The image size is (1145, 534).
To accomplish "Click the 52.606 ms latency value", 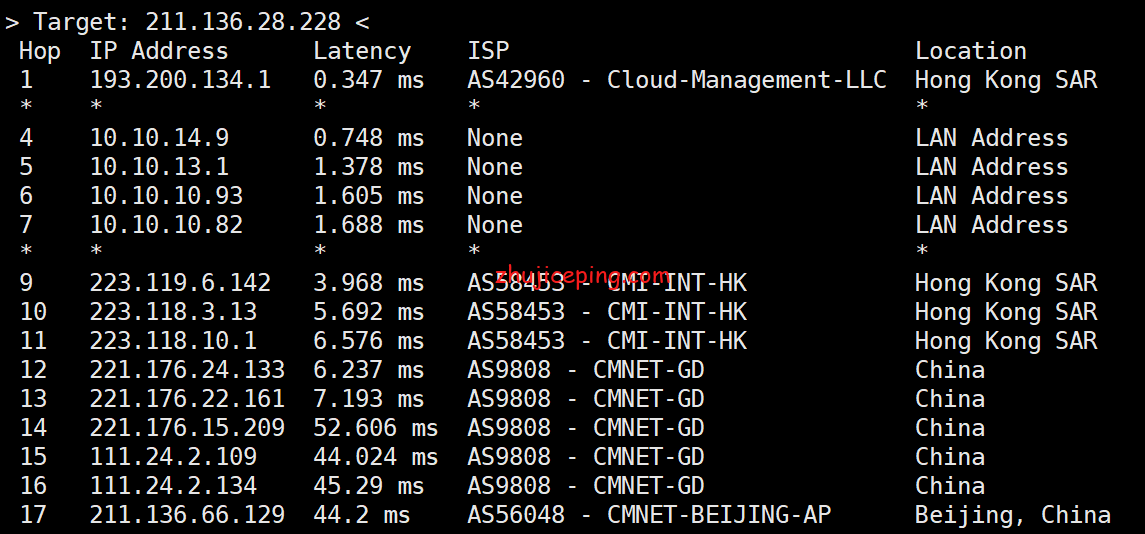I will coord(375,428).
